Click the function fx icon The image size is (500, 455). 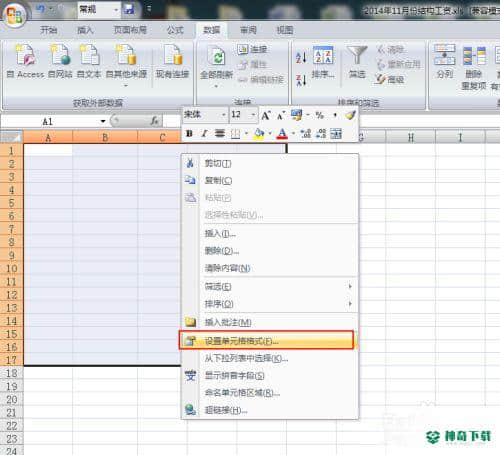[154, 121]
